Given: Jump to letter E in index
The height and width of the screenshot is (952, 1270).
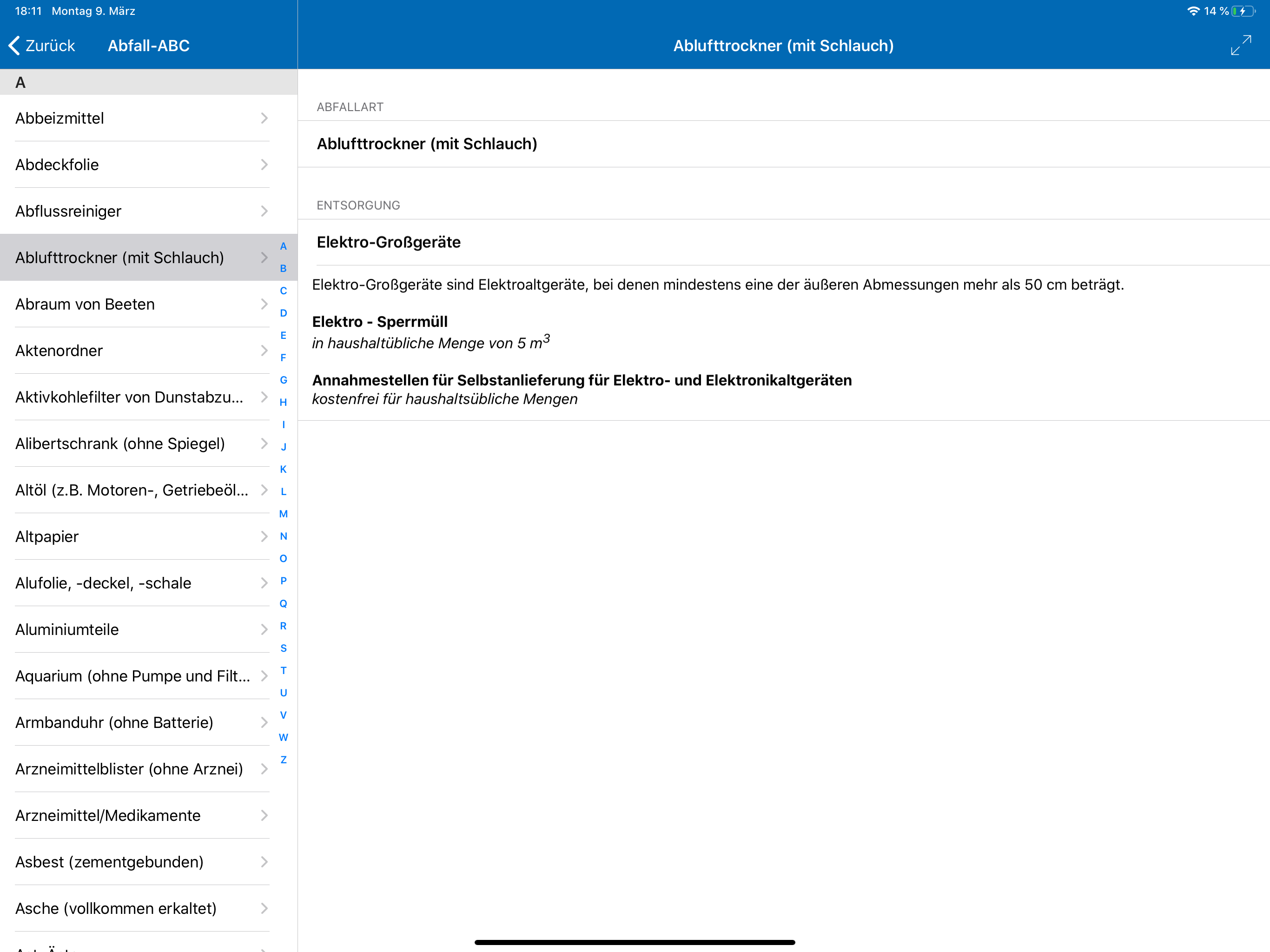Looking at the screenshot, I should [x=283, y=336].
